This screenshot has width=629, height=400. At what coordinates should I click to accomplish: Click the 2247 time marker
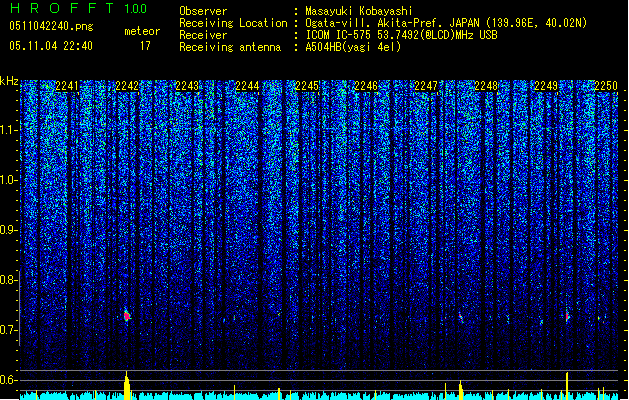click(x=426, y=86)
